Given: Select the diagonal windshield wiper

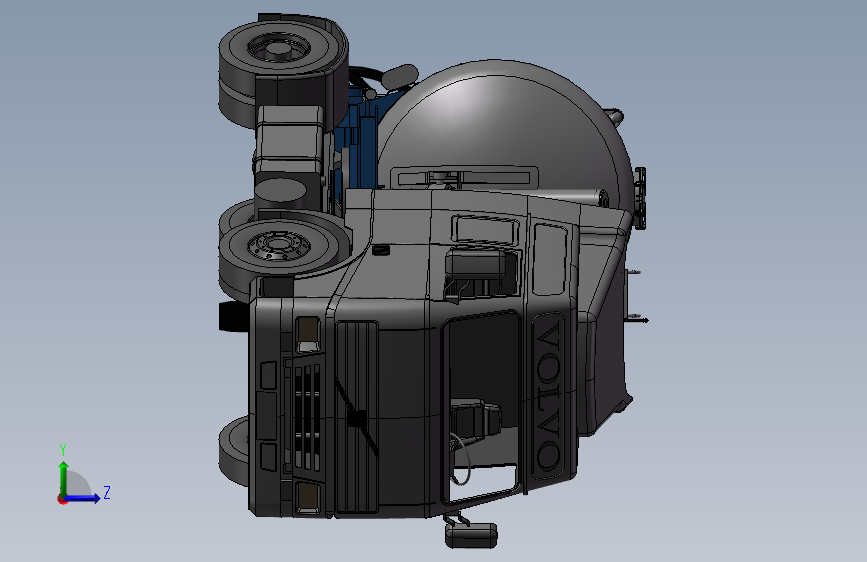Looking at the screenshot, I should pos(357,416).
